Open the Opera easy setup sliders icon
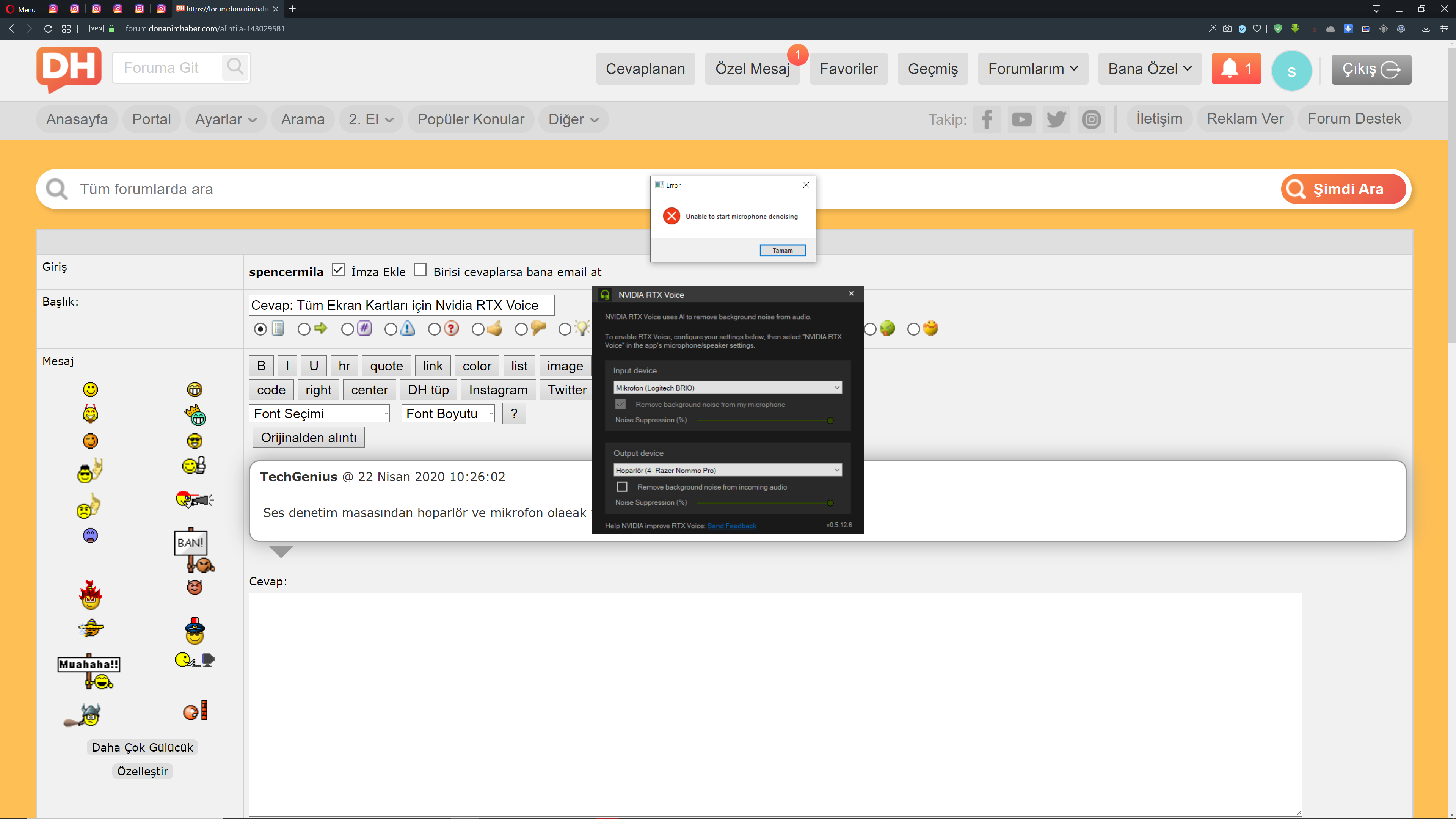This screenshot has width=1456, height=819. 1444,28
